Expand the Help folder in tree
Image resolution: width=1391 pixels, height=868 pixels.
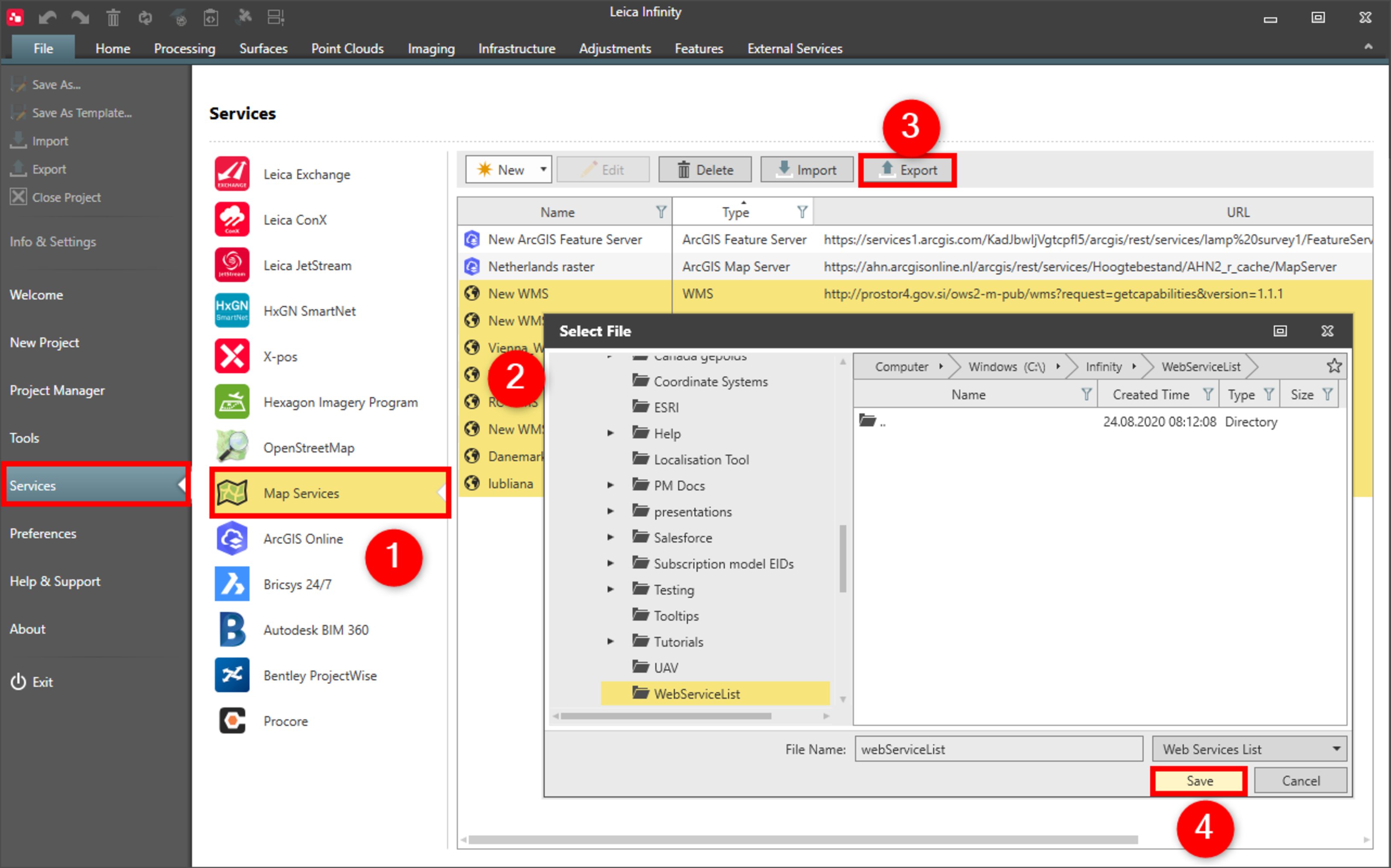click(x=610, y=433)
